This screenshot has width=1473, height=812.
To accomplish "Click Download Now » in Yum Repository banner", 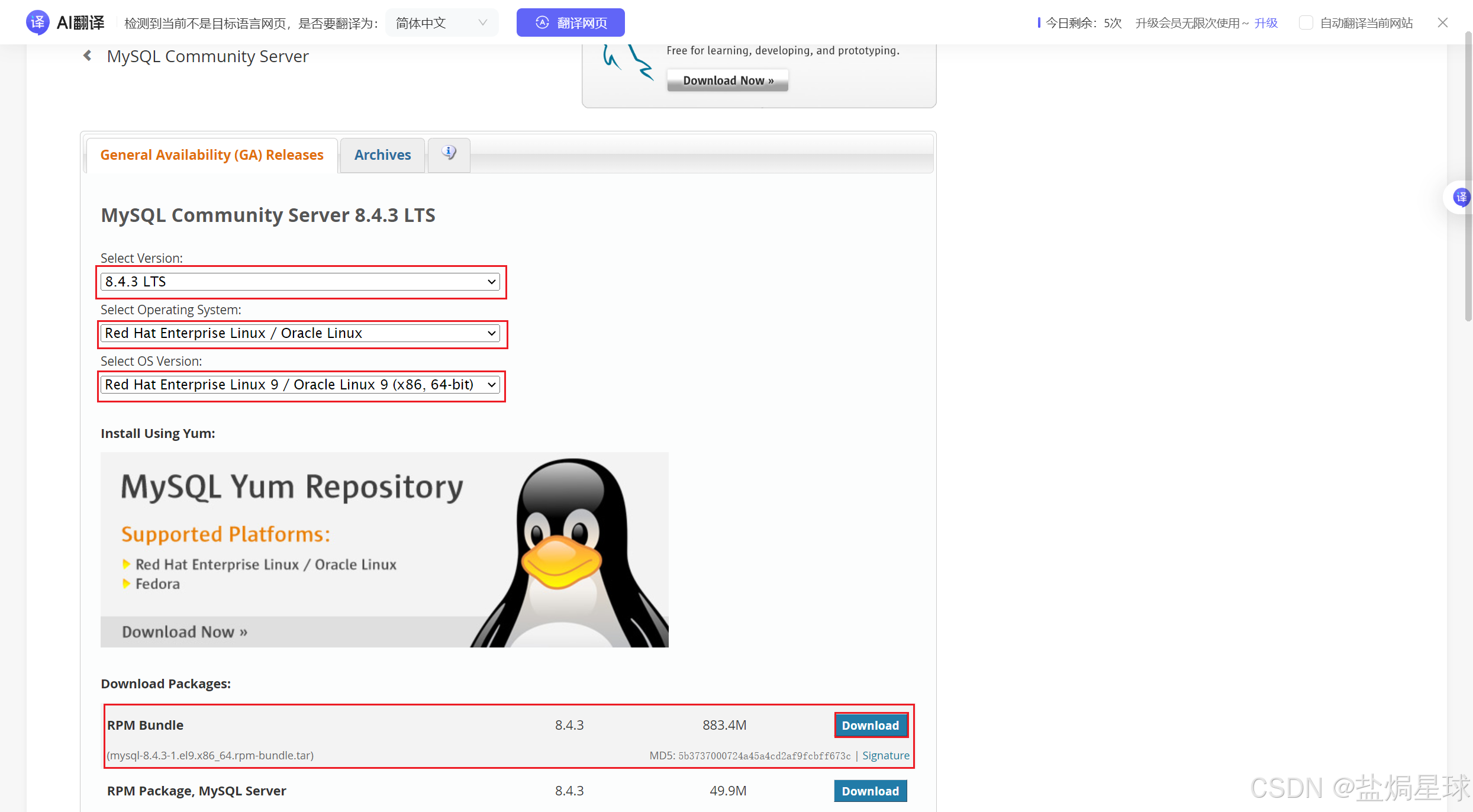I will (185, 632).
